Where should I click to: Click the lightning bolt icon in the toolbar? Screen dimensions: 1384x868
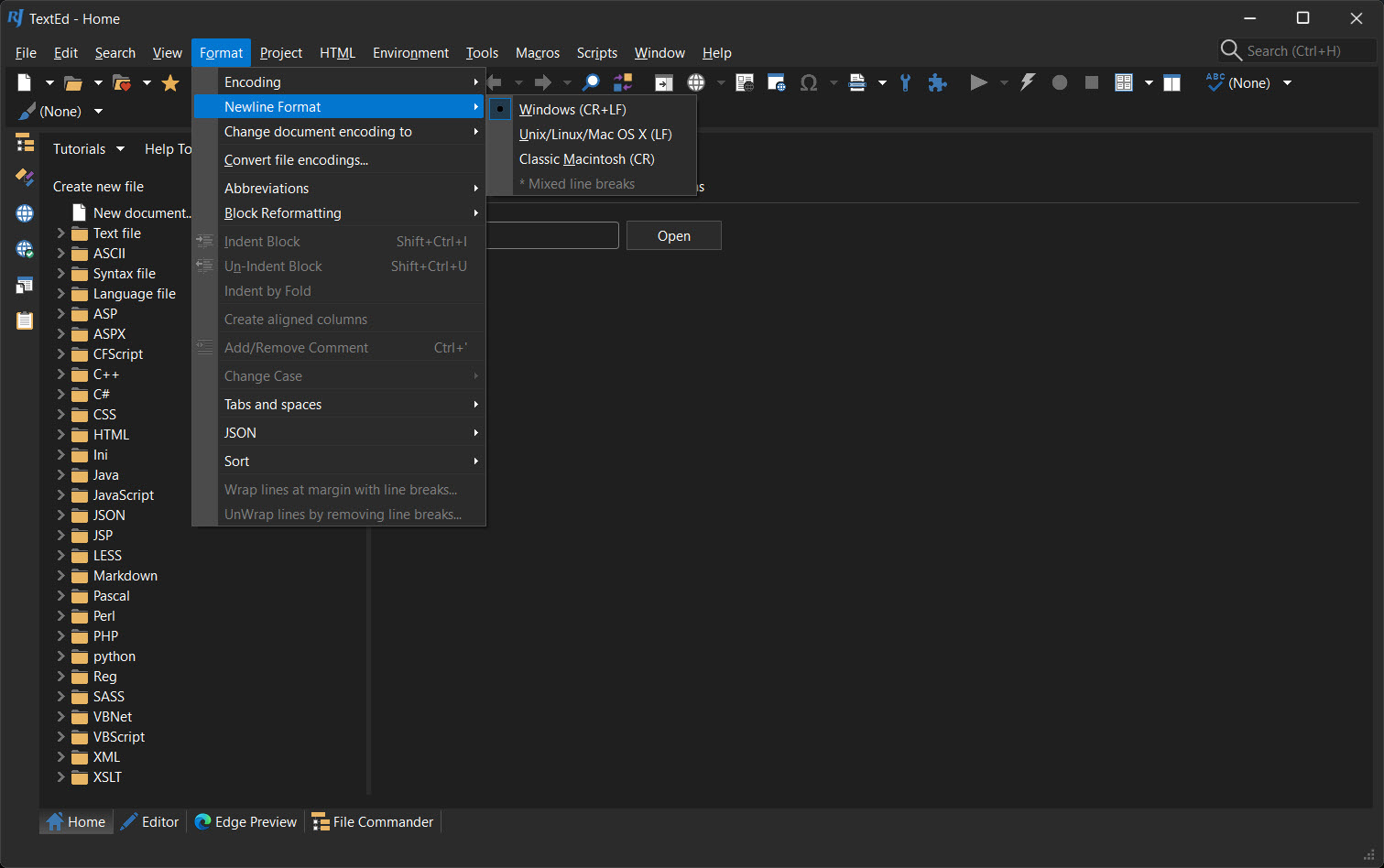pyautogui.click(x=1028, y=82)
